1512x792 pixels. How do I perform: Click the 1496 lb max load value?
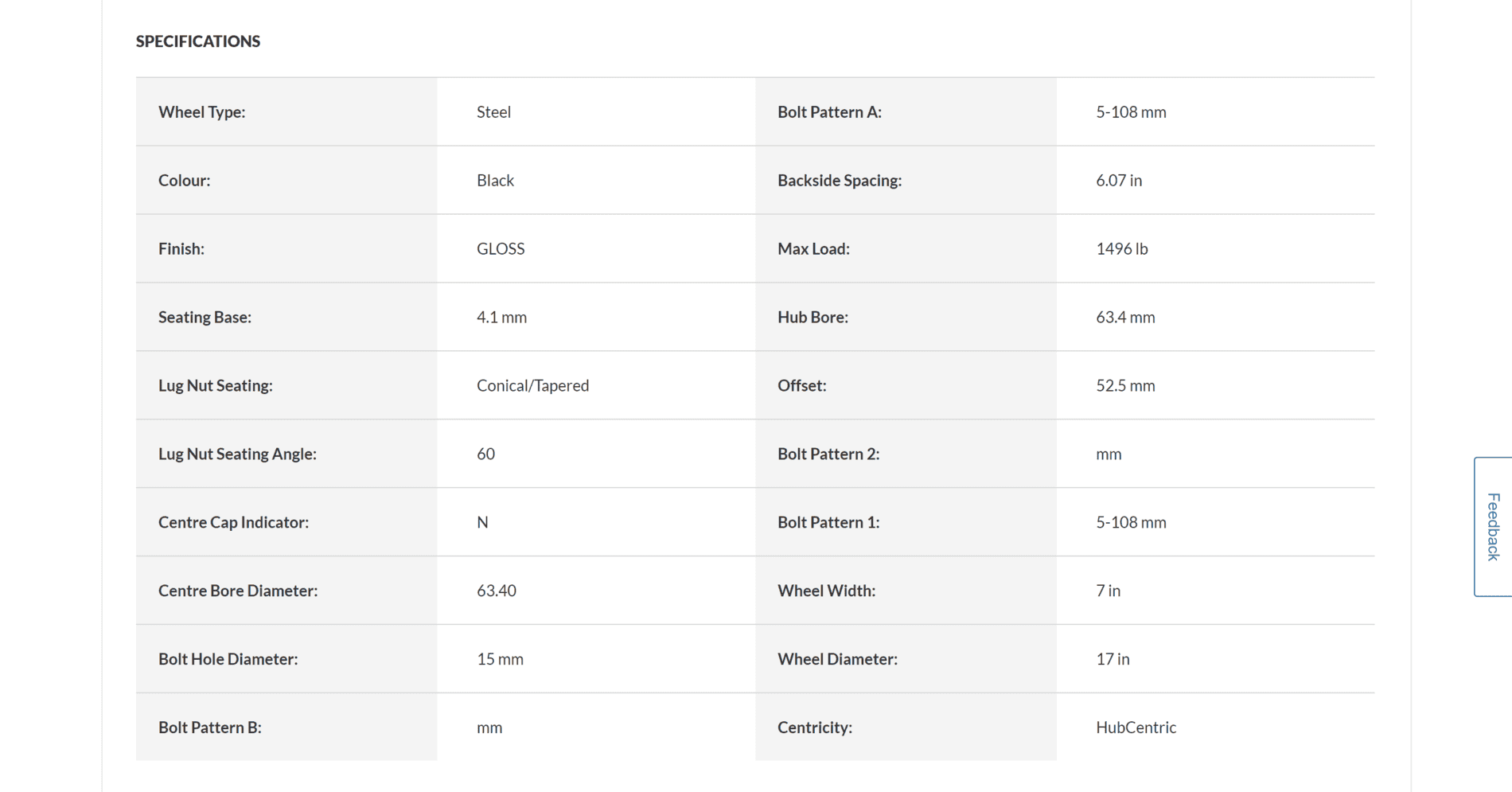coord(1121,249)
